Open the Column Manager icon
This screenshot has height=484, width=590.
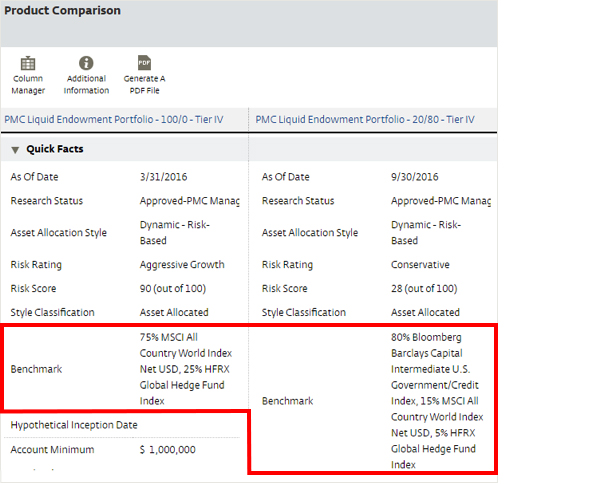tap(28, 63)
